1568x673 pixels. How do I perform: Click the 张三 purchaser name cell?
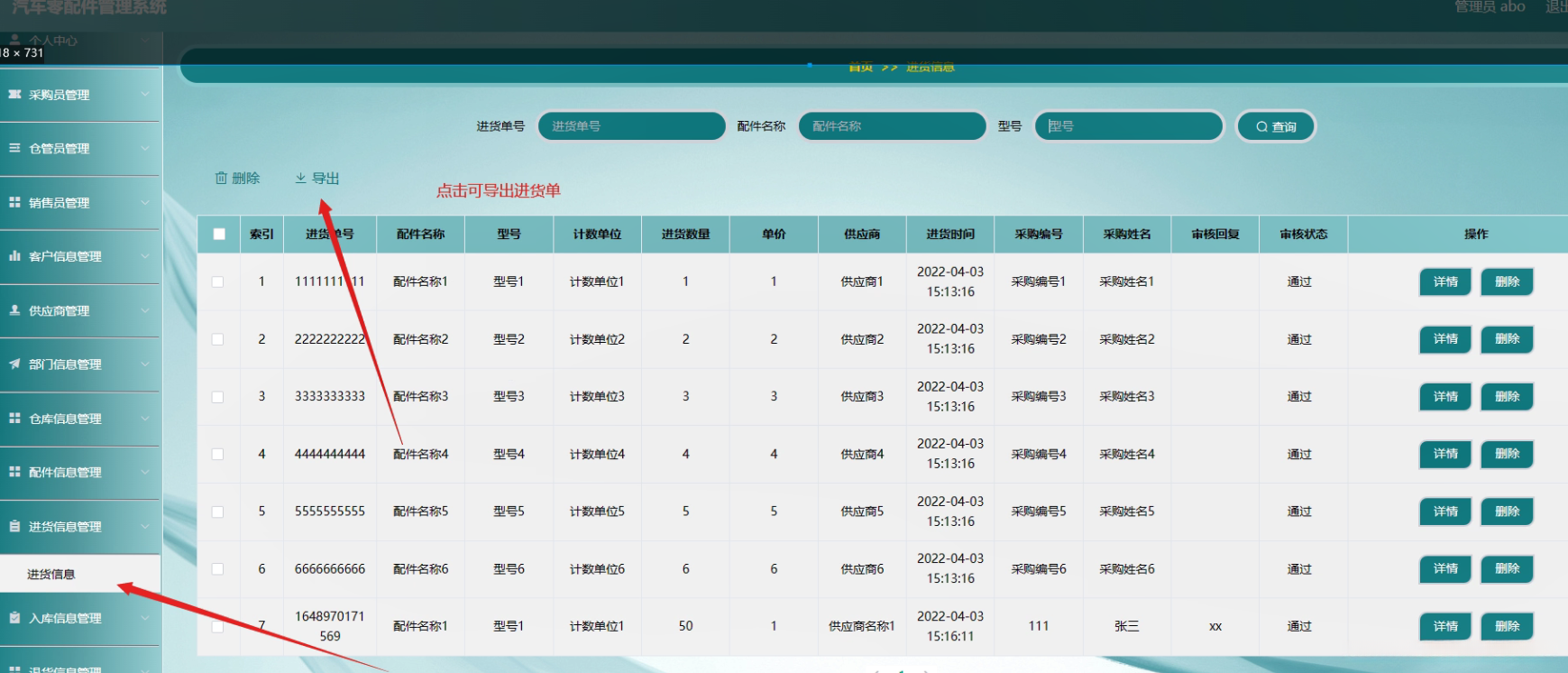[1126, 626]
